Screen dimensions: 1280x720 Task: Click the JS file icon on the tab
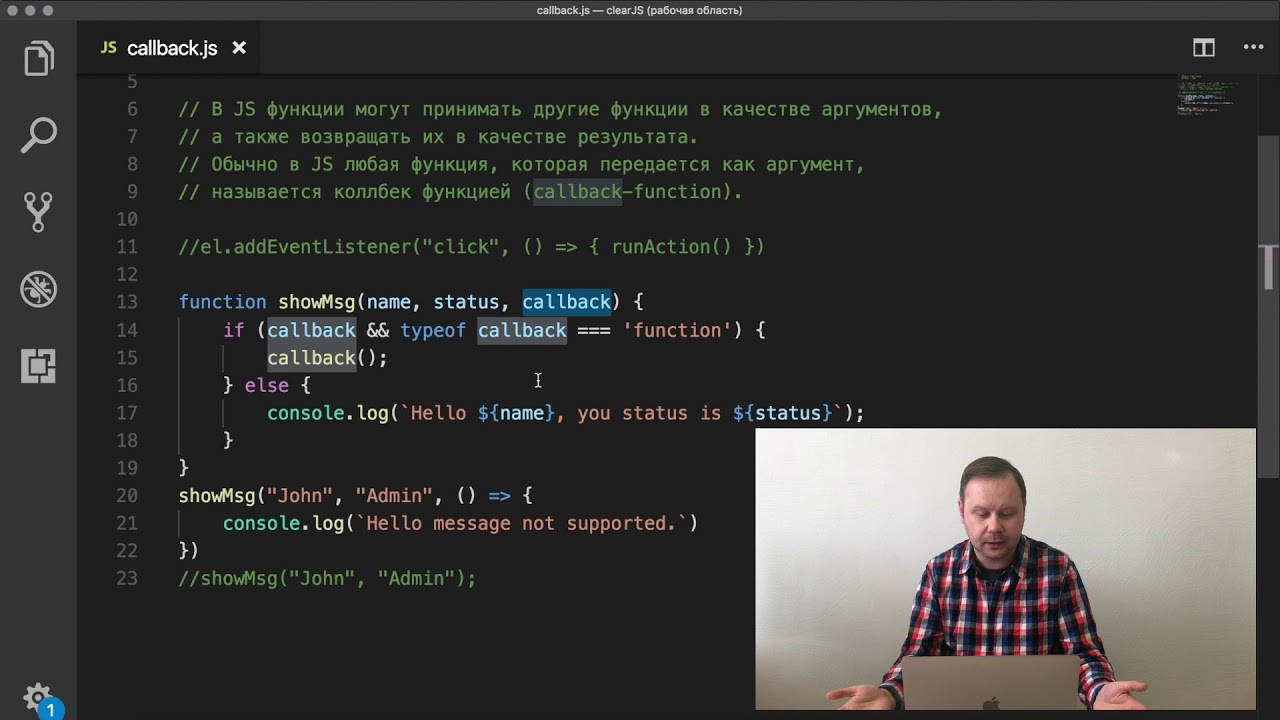click(x=108, y=48)
